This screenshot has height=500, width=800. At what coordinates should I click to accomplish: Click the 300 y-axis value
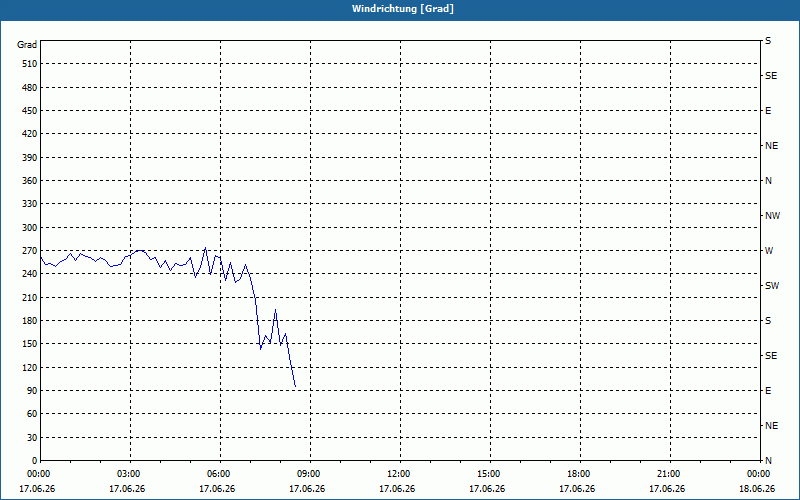(30, 227)
